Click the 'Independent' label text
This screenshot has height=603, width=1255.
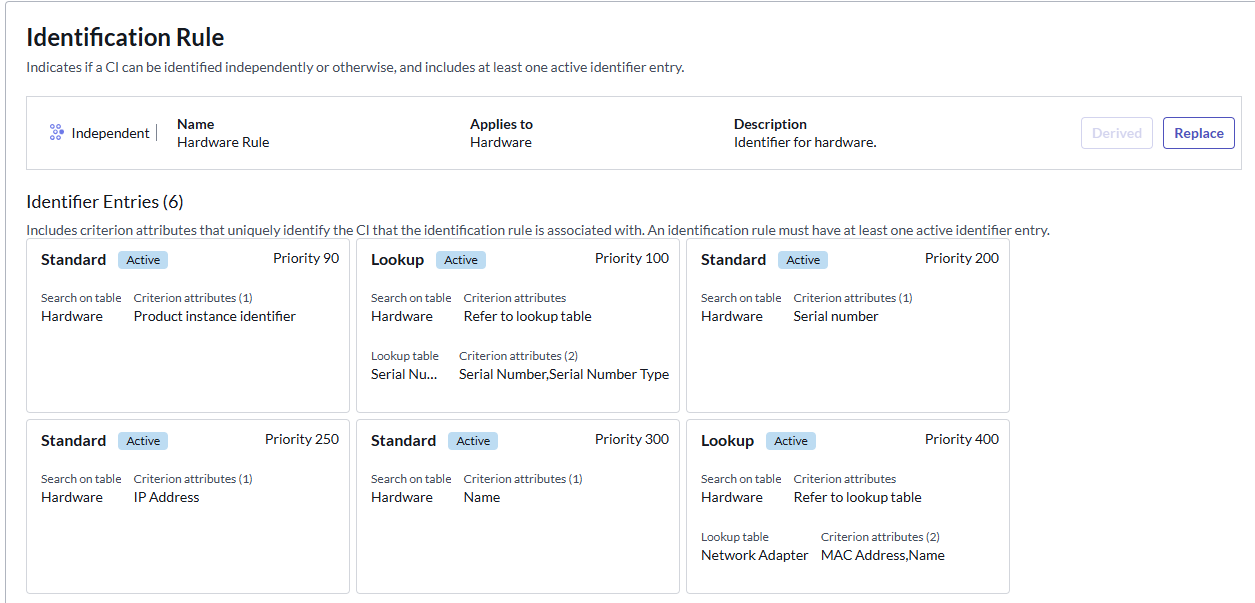pyautogui.click(x=111, y=133)
